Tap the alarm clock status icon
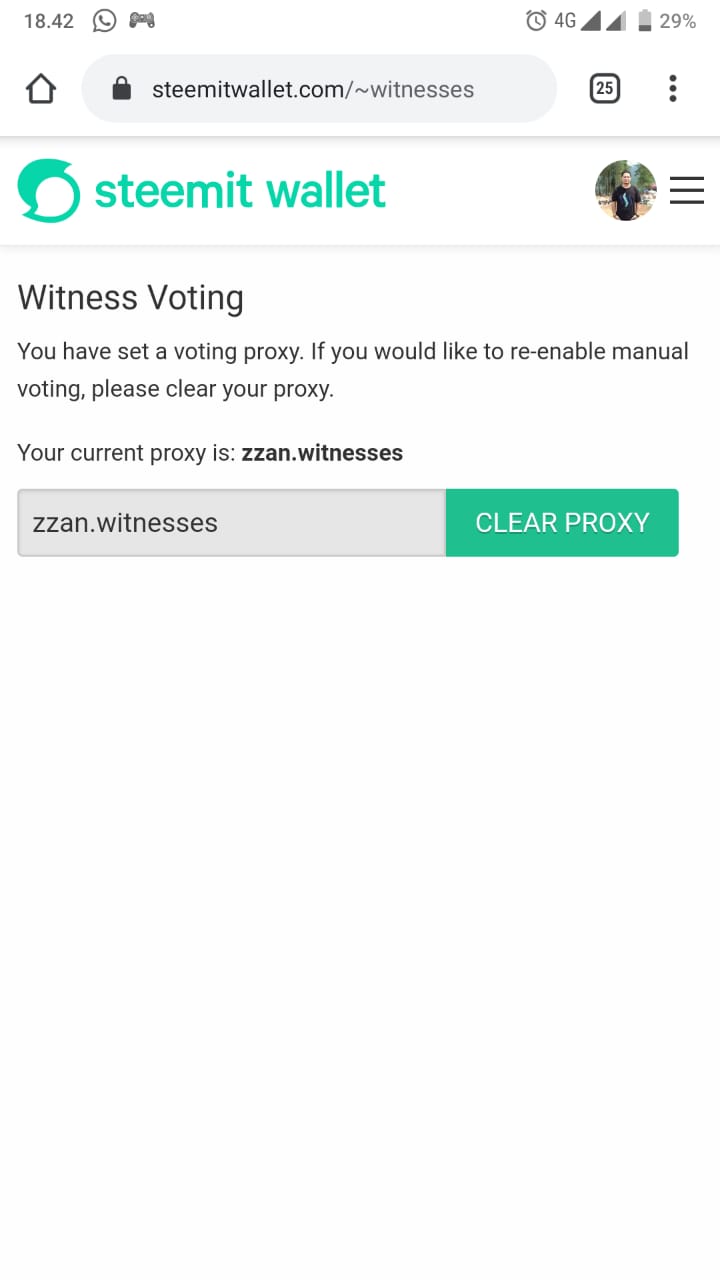This screenshot has width=720, height=1280. [536, 20]
